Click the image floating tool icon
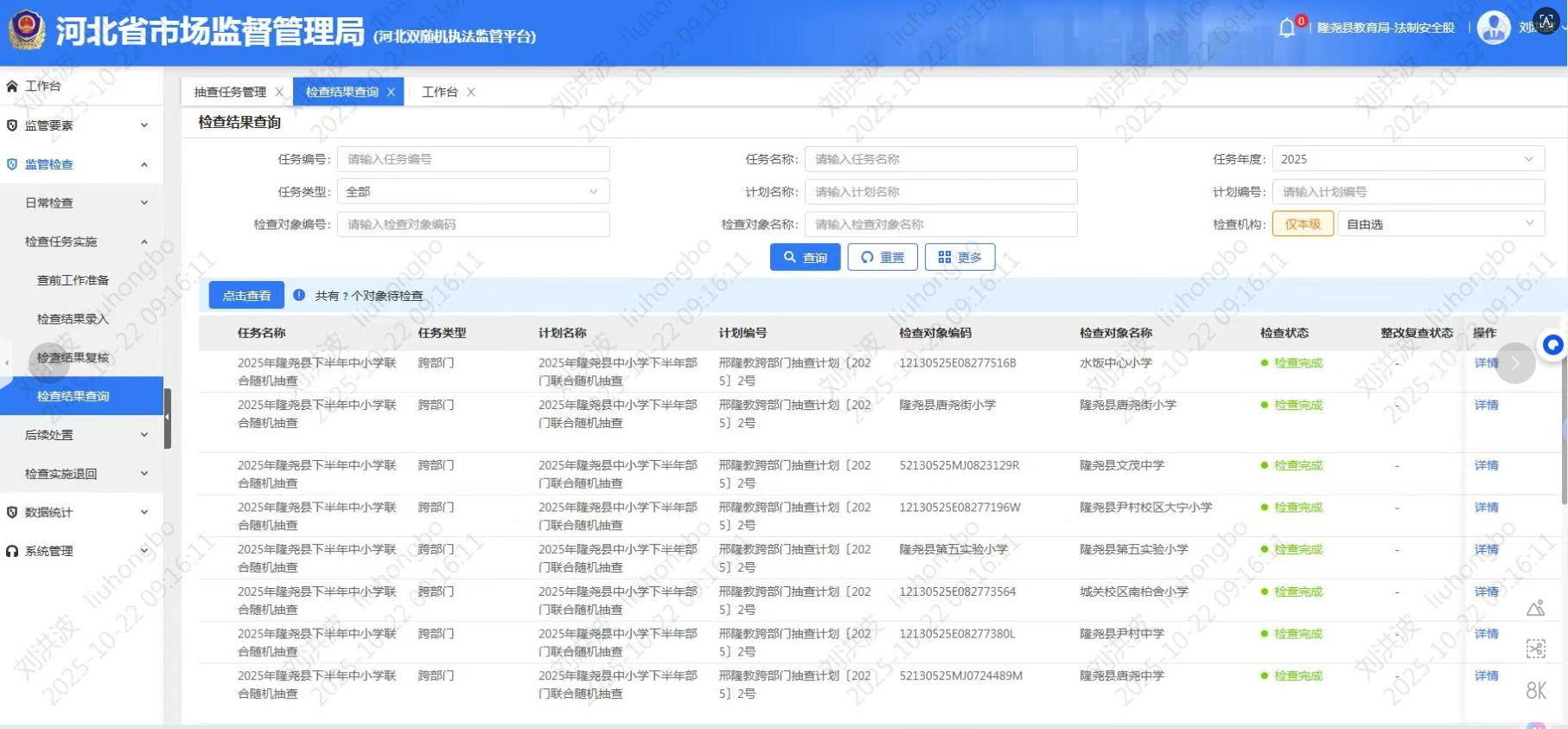 click(1536, 608)
